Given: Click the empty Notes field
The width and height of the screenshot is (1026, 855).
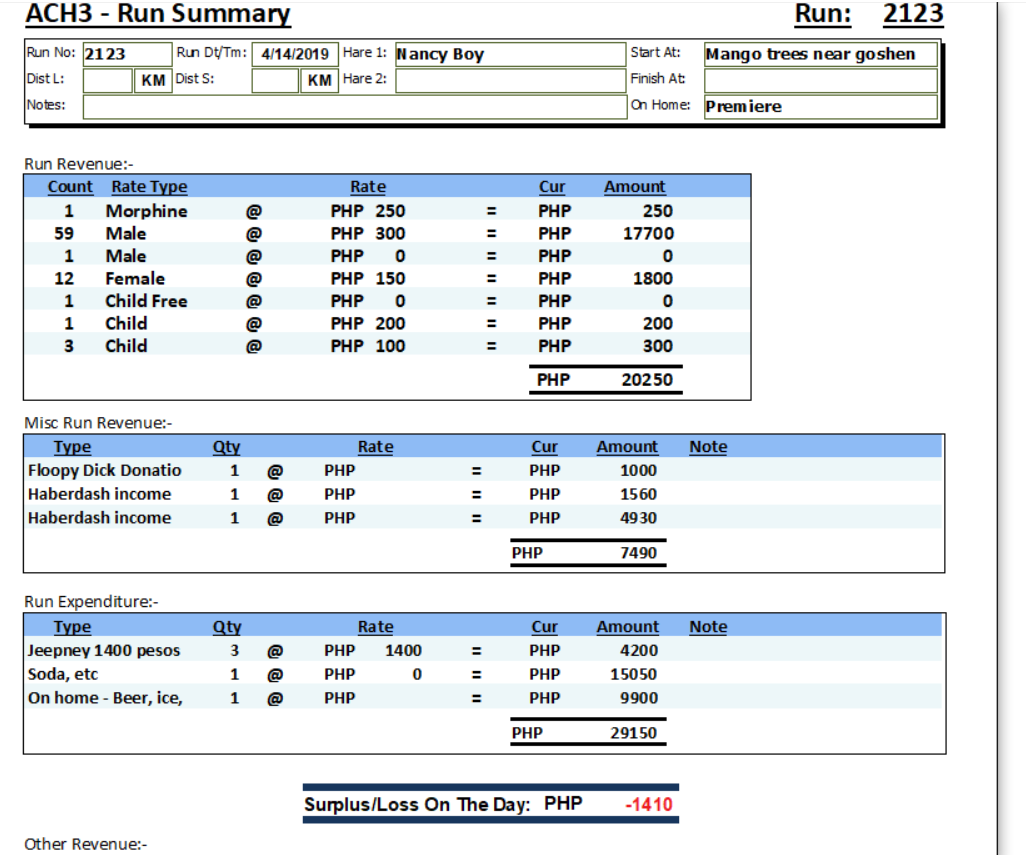Looking at the screenshot, I should [353, 106].
